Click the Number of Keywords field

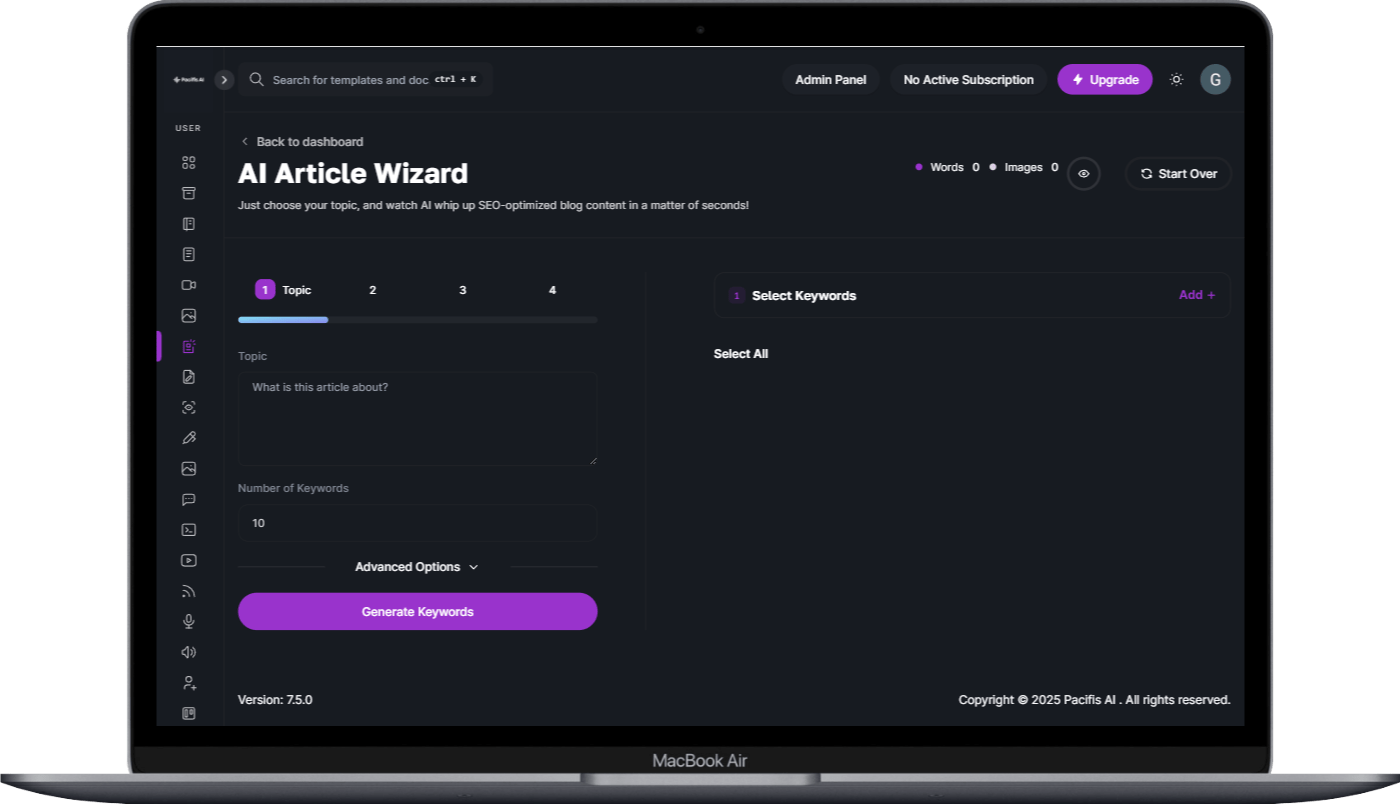point(418,523)
